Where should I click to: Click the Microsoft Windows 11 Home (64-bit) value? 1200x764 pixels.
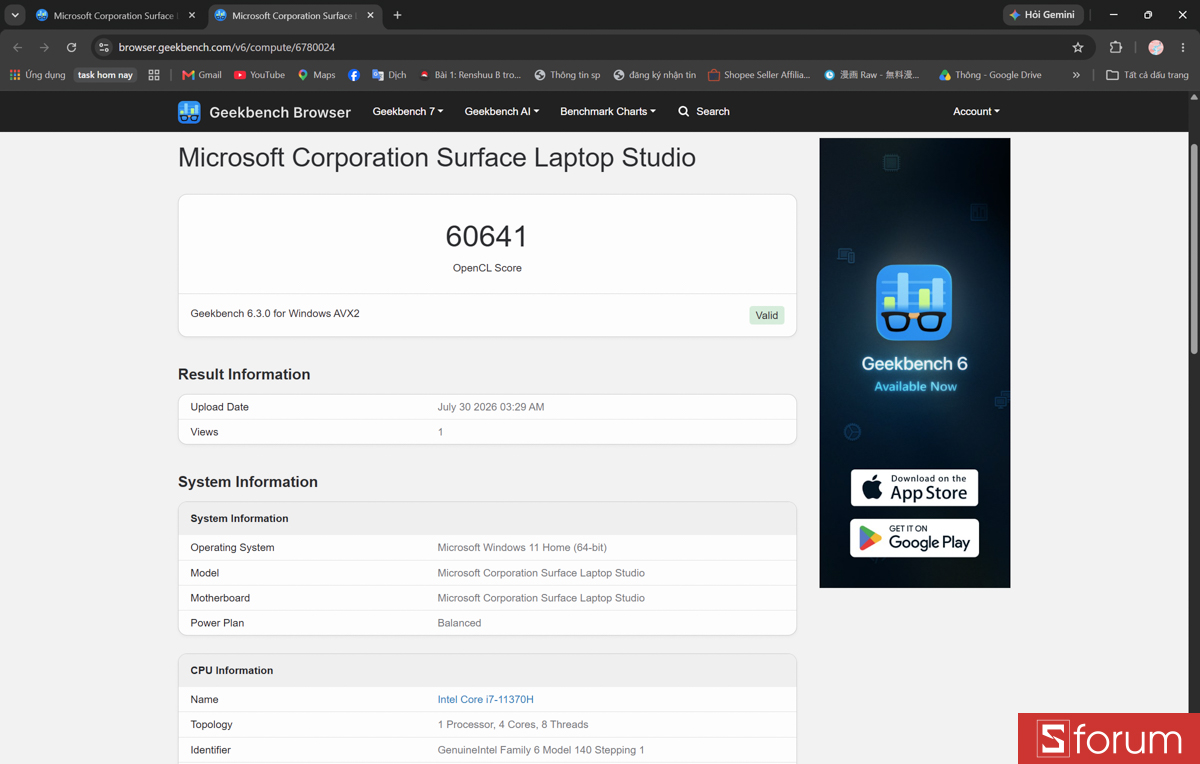coord(522,547)
